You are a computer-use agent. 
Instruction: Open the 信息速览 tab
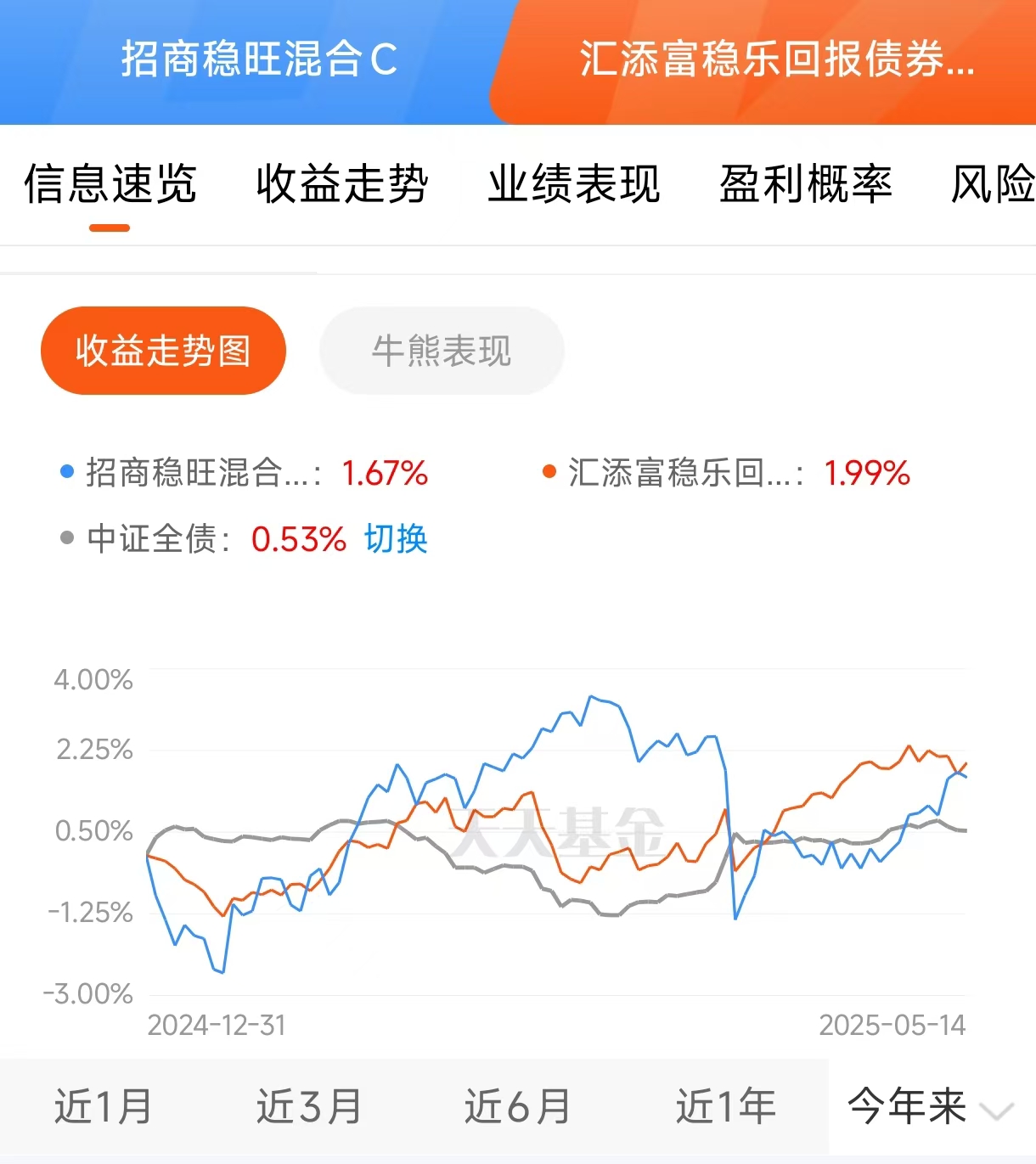click(x=110, y=183)
